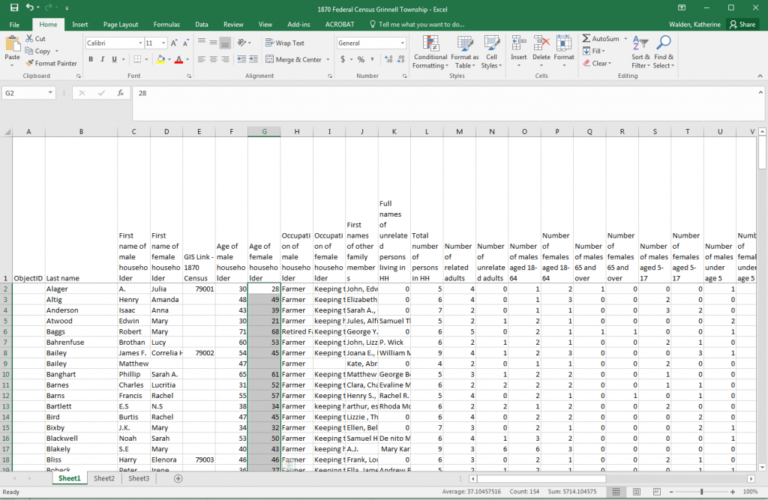Click Merge & Center button
This screenshot has width=768, height=500.
(x=294, y=60)
